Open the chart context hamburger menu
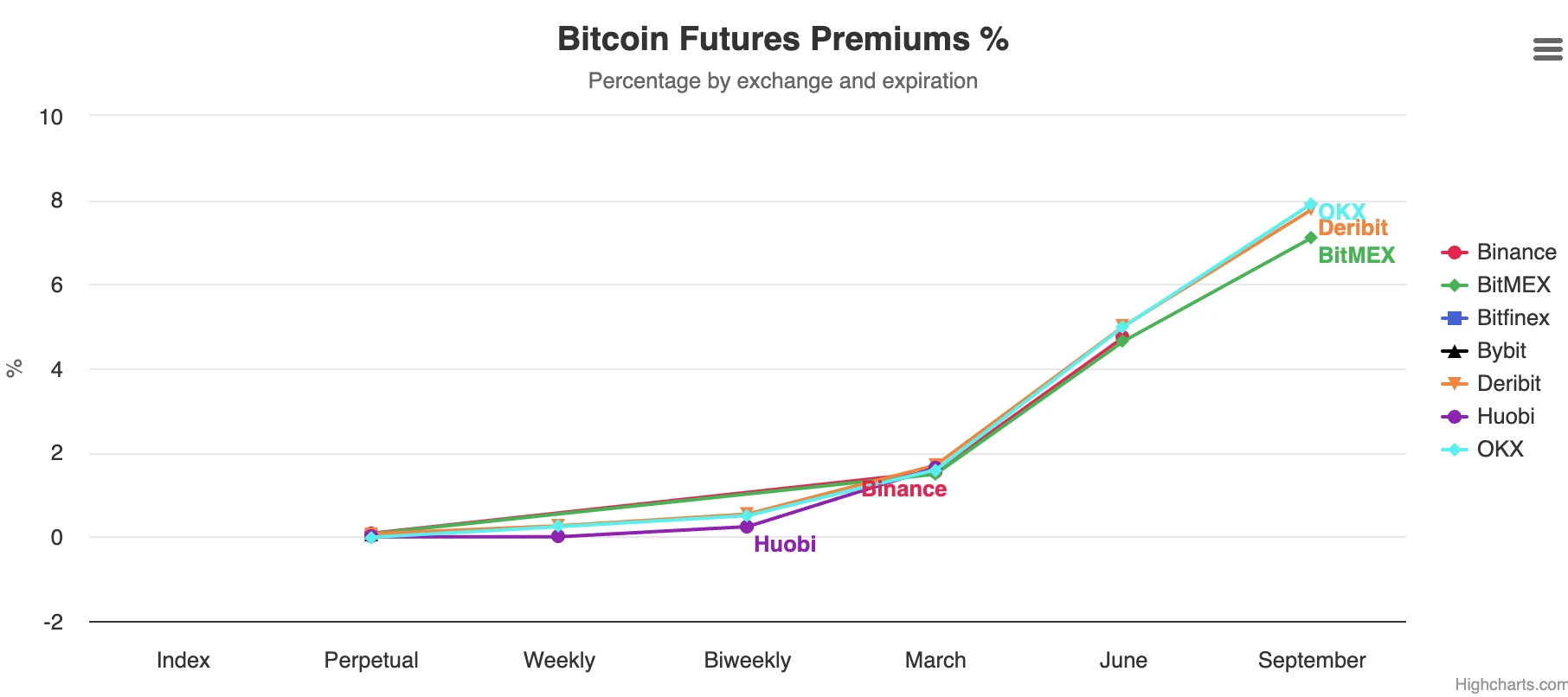The image size is (1568, 697). click(1547, 50)
